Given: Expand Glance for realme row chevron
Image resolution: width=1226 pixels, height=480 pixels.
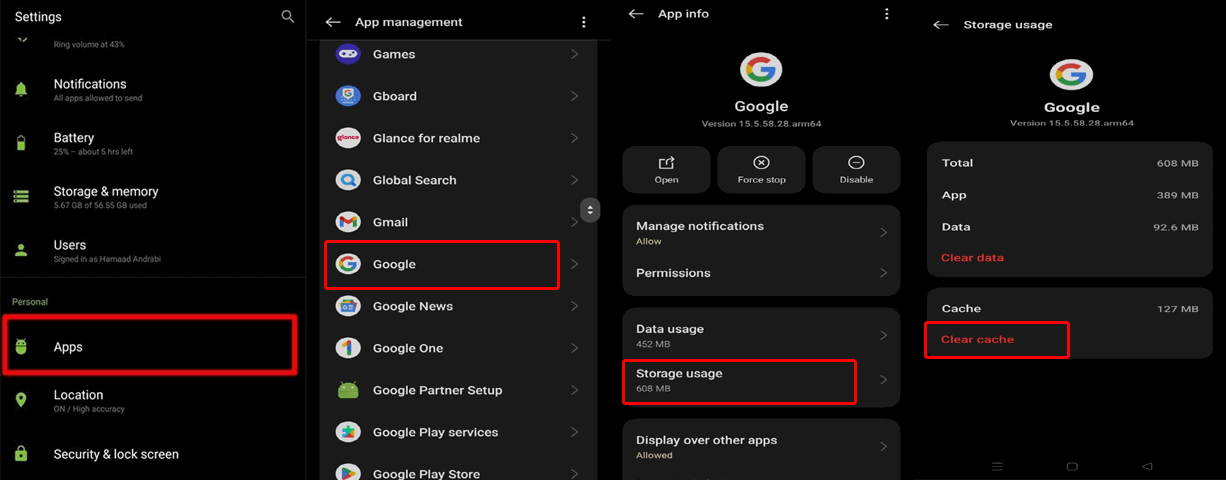Looking at the screenshot, I should click(x=575, y=138).
